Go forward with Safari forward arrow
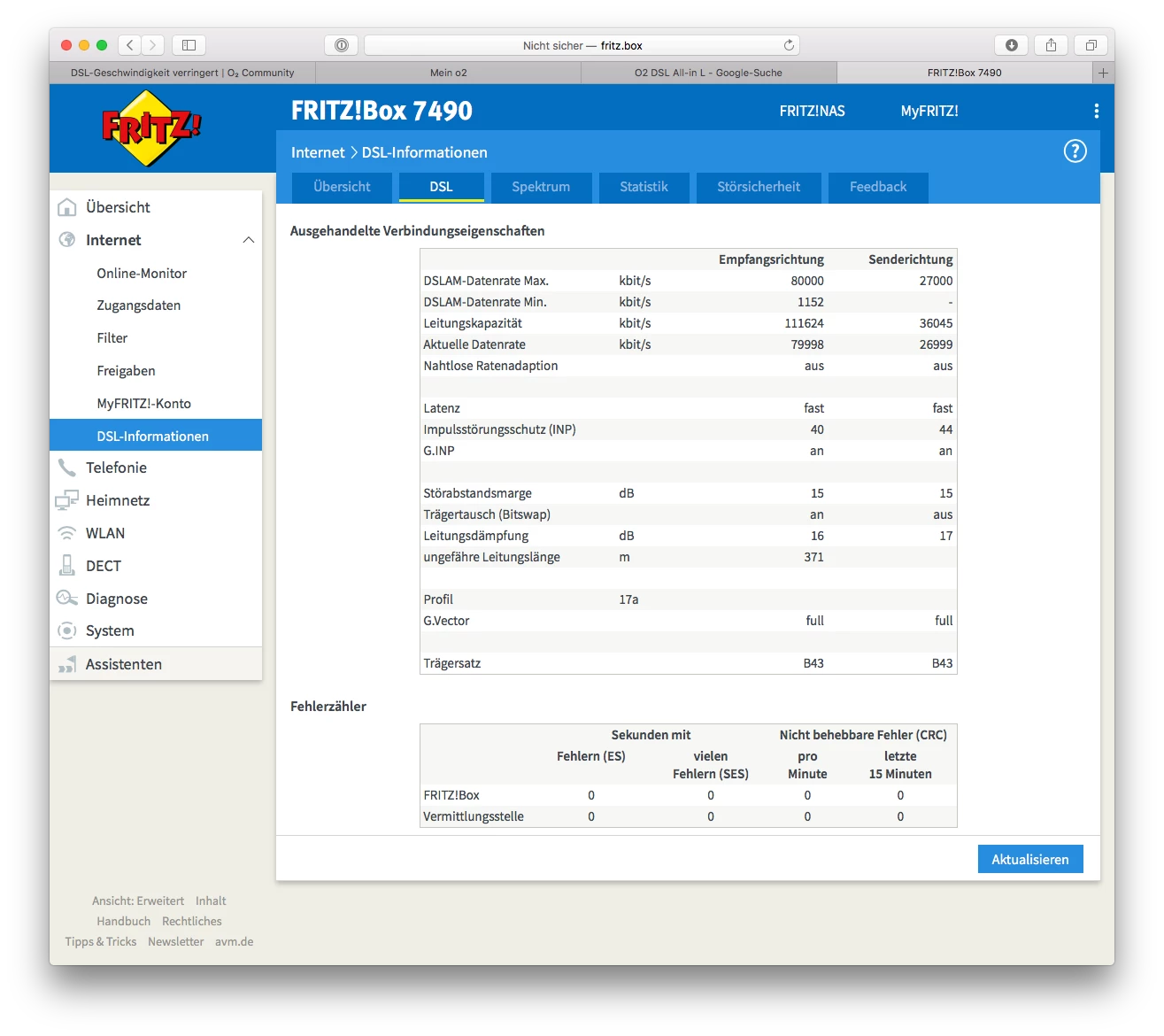This screenshot has width=1164, height=1036. [x=153, y=45]
